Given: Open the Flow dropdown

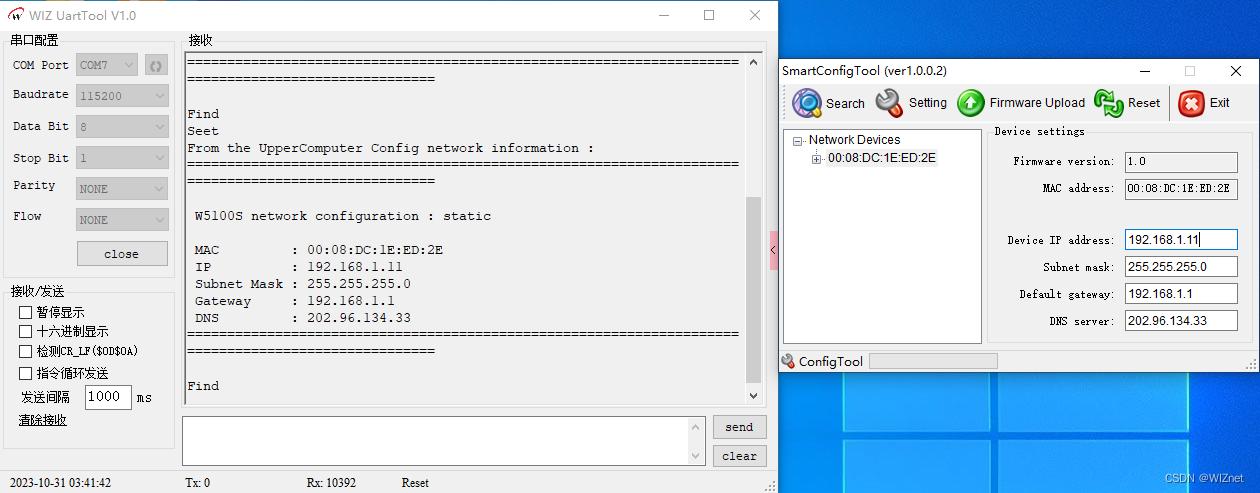Looking at the screenshot, I should pyautogui.click(x=122, y=219).
